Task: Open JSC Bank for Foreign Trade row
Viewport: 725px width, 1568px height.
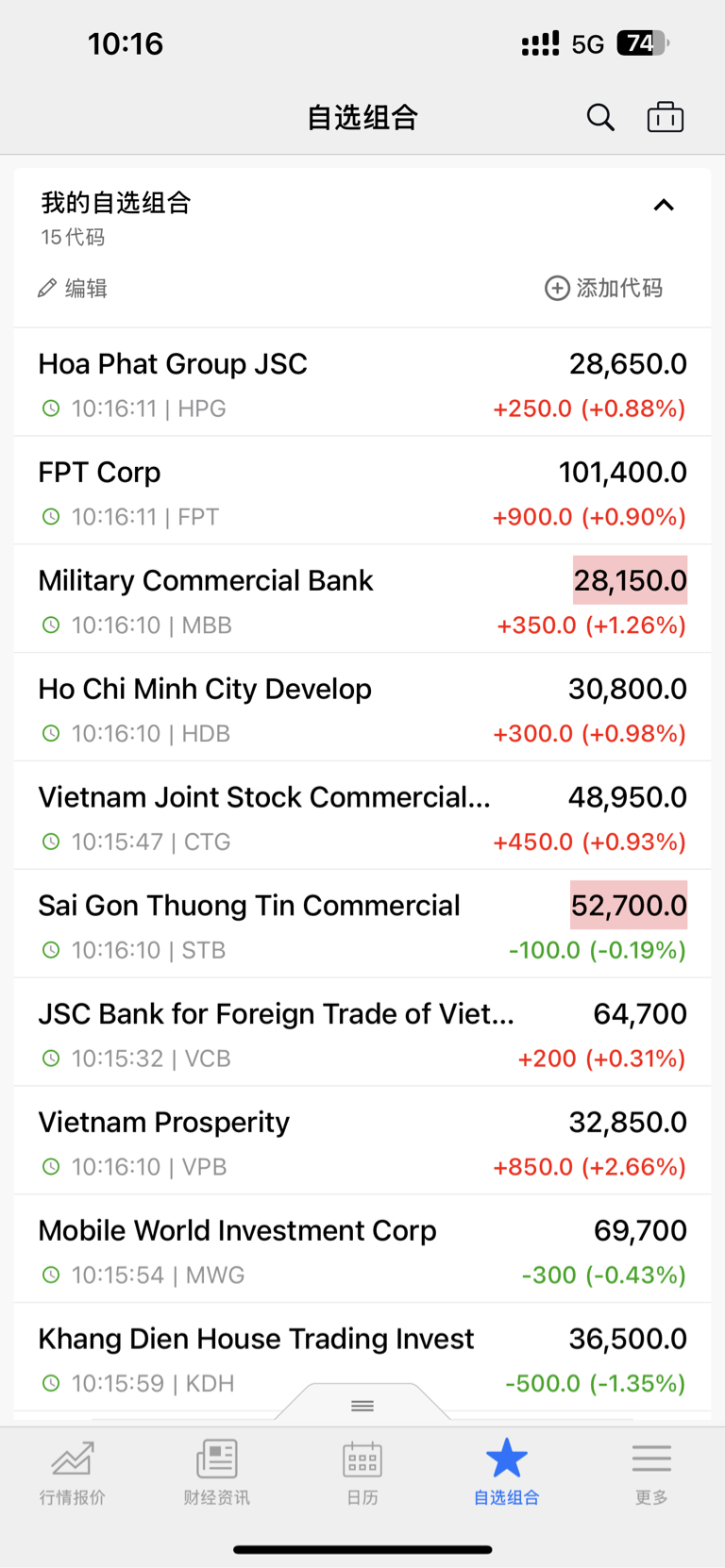Action: click(x=362, y=1032)
